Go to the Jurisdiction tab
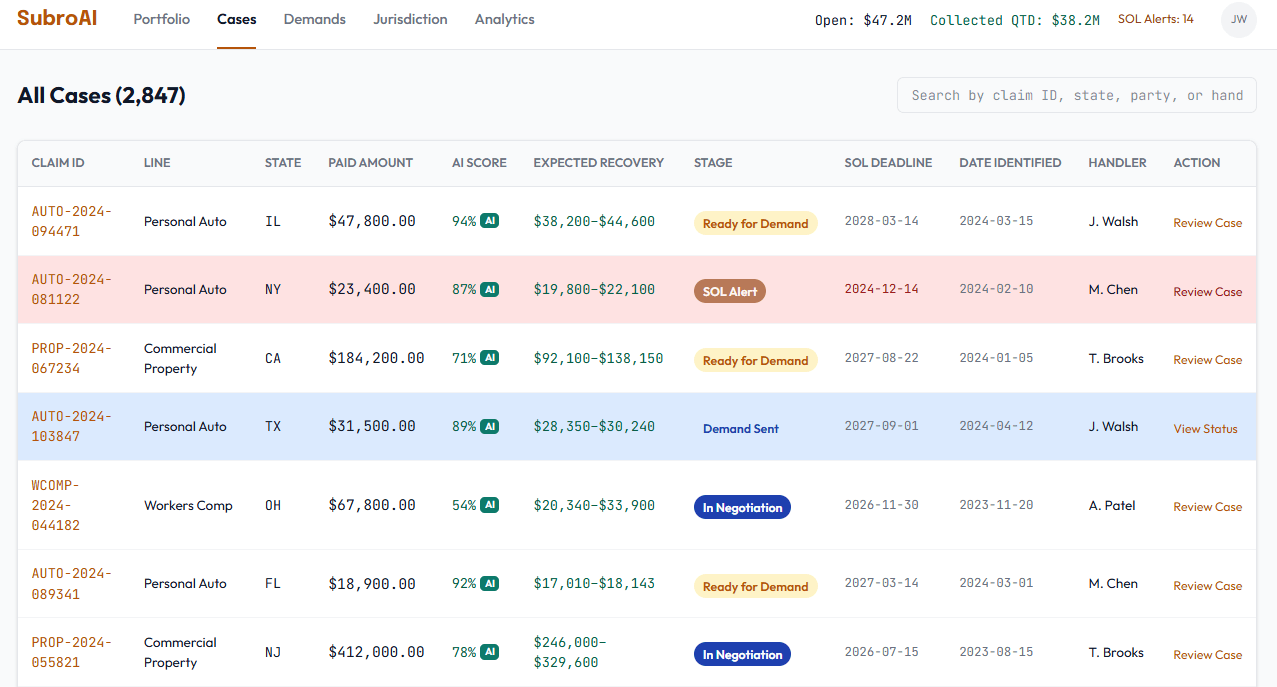The image size is (1277, 687). point(410,19)
